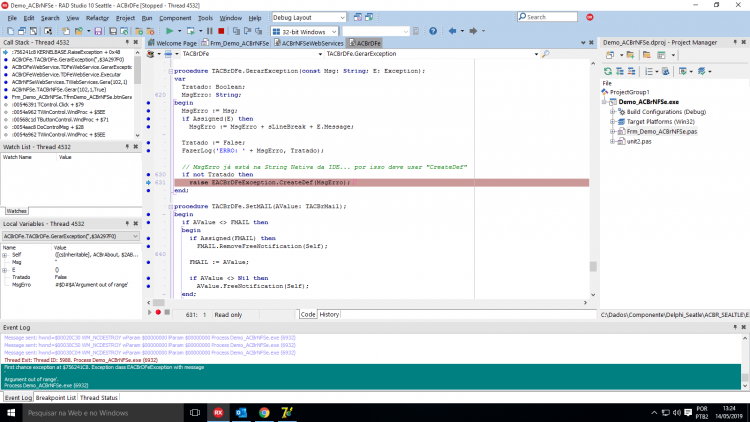Click the editor horizontal scrollbar thumb
Viewport: 750px width, 422px height.
[x=159, y=302]
